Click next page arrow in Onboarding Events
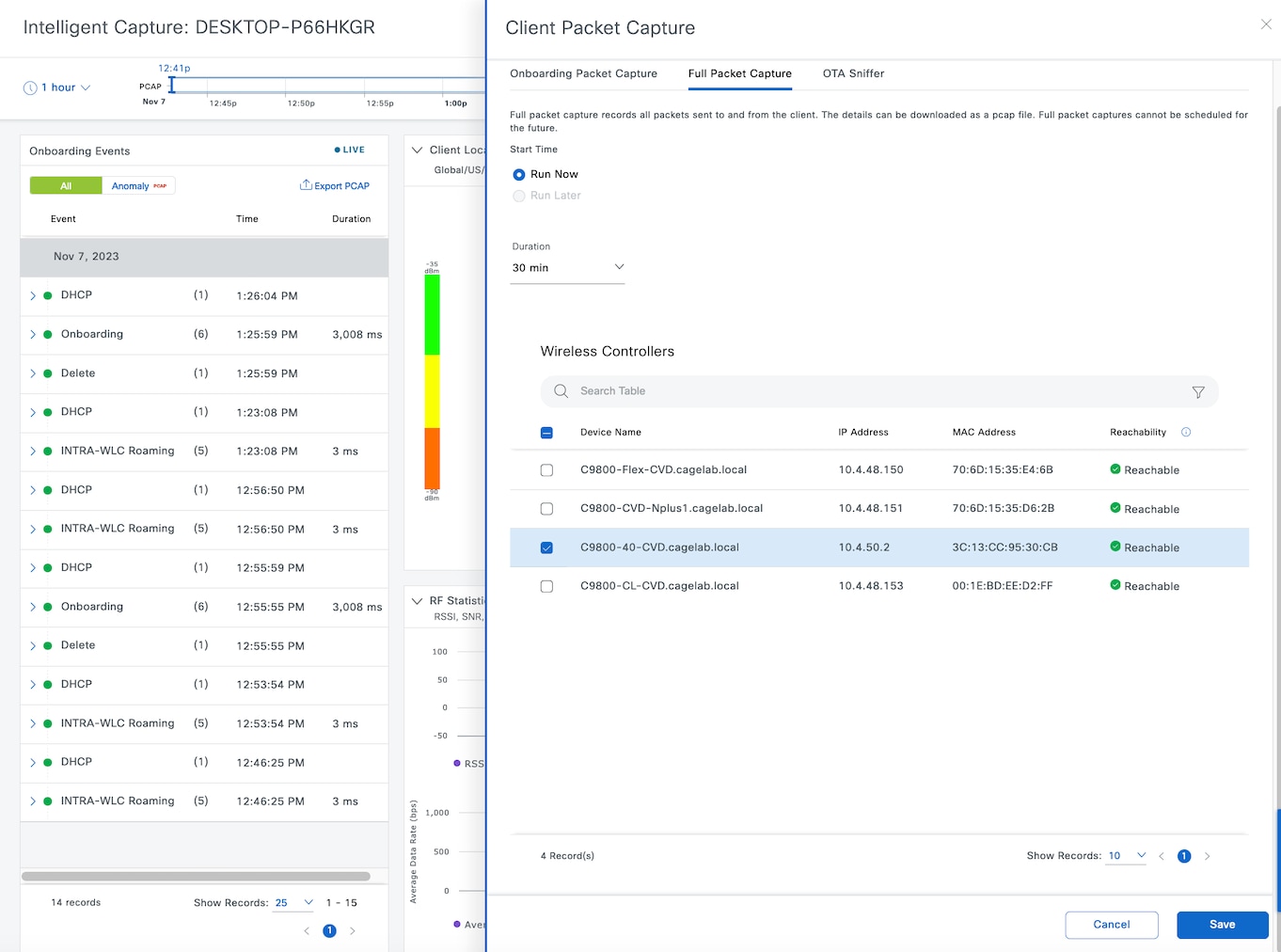 click(x=353, y=931)
